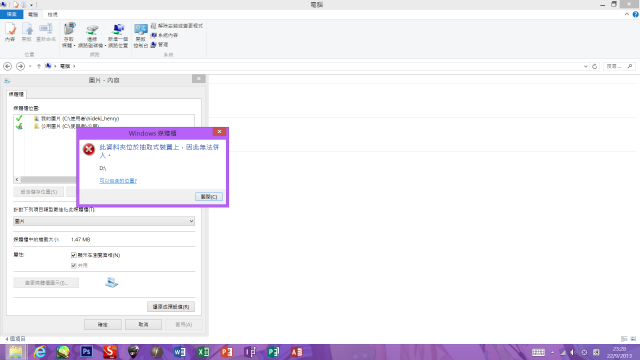The image size is (640, 360).
Task: Switch to details view in status bar
Action: pyautogui.click(x=624, y=339)
